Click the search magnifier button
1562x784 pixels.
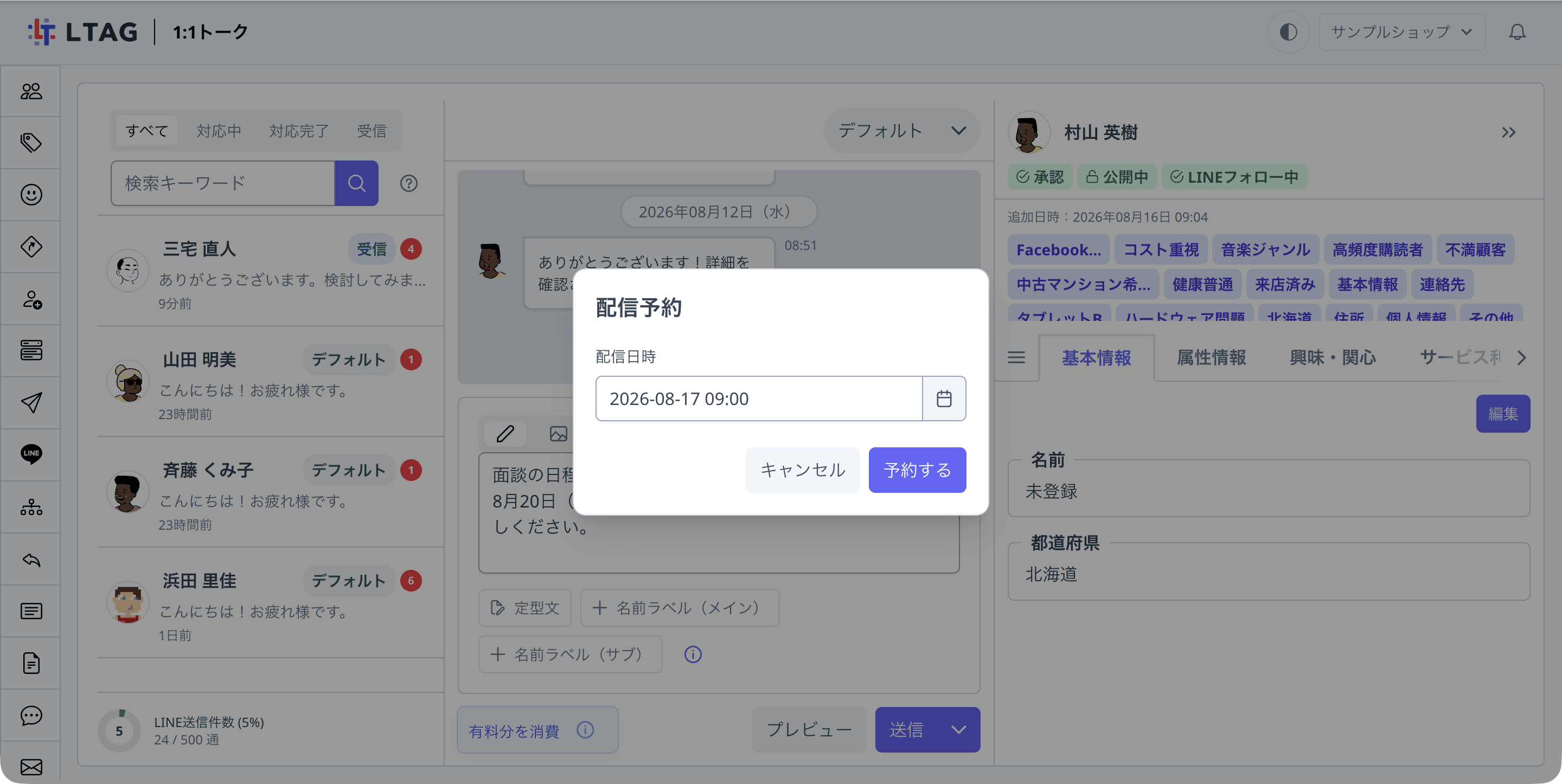click(356, 183)
